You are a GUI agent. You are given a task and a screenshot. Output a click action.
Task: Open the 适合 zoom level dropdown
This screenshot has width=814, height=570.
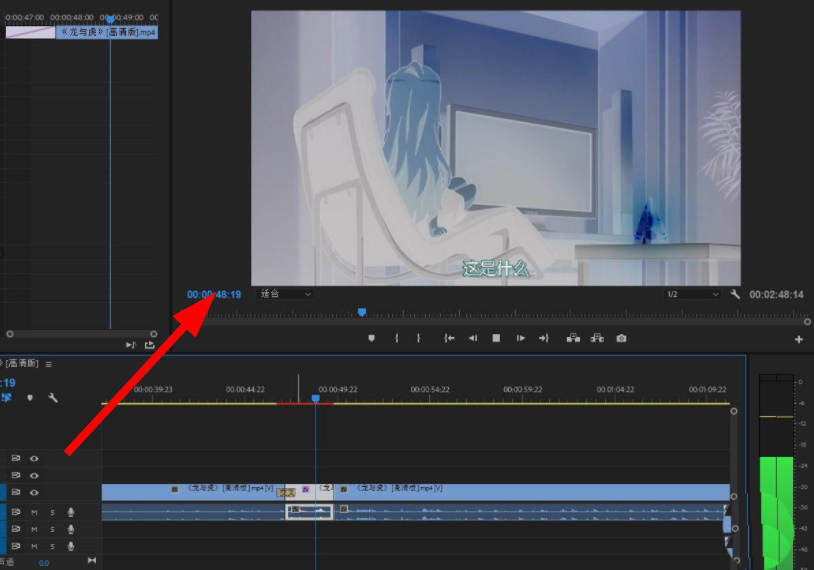pos(285,294)
